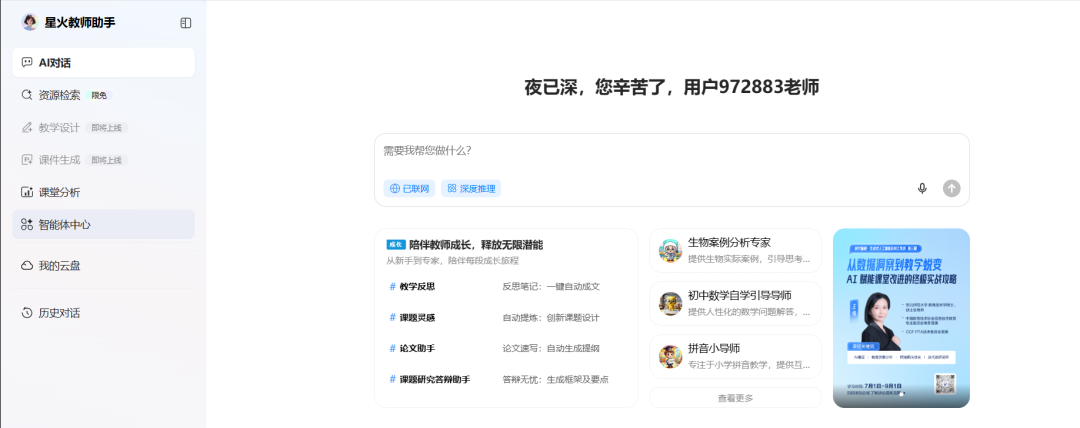
Task: Click the QR code on the banner
Action: [x=945, y=383]
